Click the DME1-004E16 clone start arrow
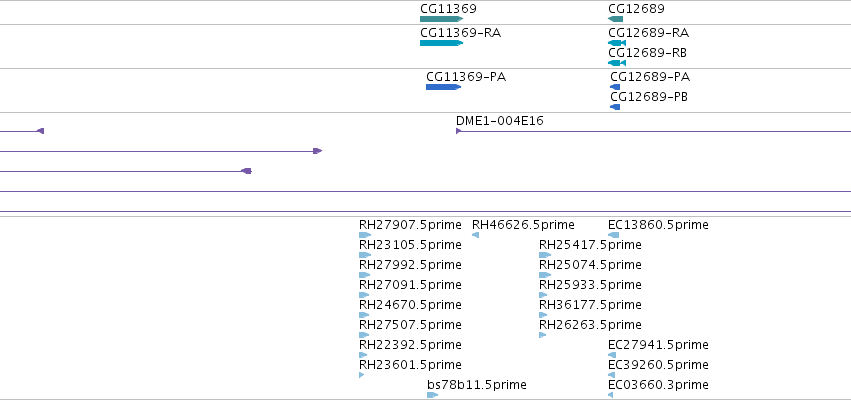The width and height of the screenshot is (851, 400). pos(459,131)
